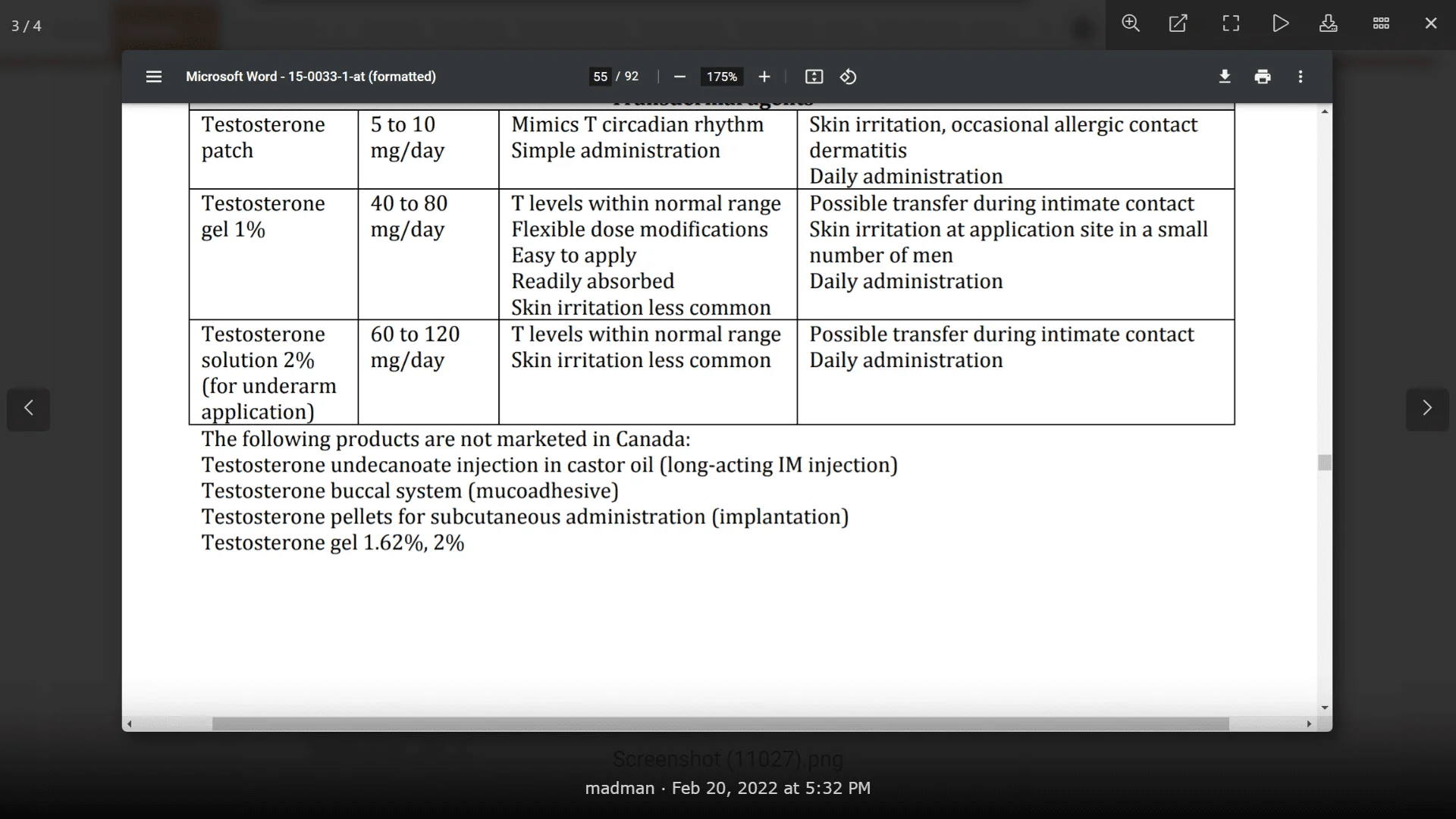The image size is (1456, 819).
Task: Navigate to next page arrow
Action: coord(1428,407)
